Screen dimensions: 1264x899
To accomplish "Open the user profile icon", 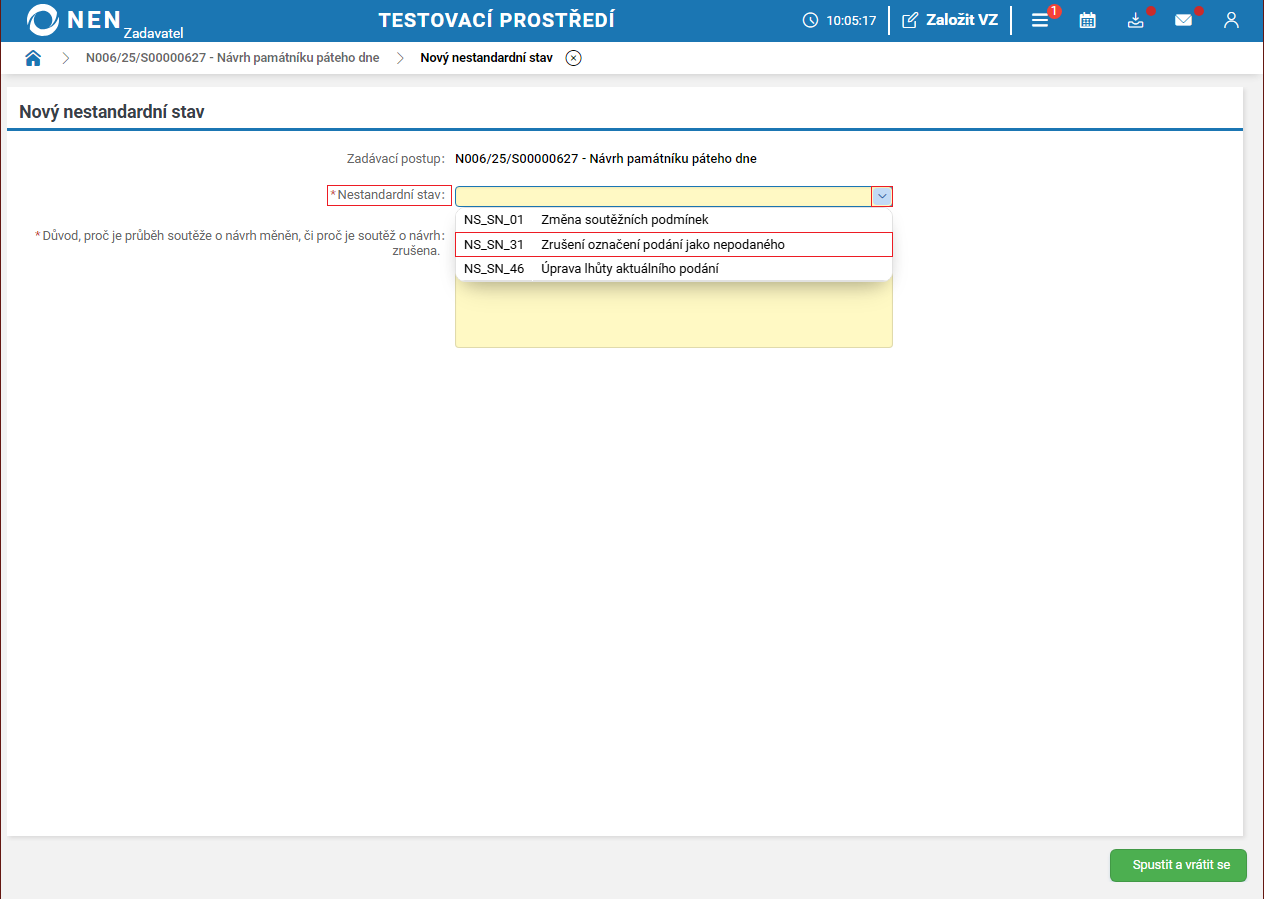I will [1231, 20].
